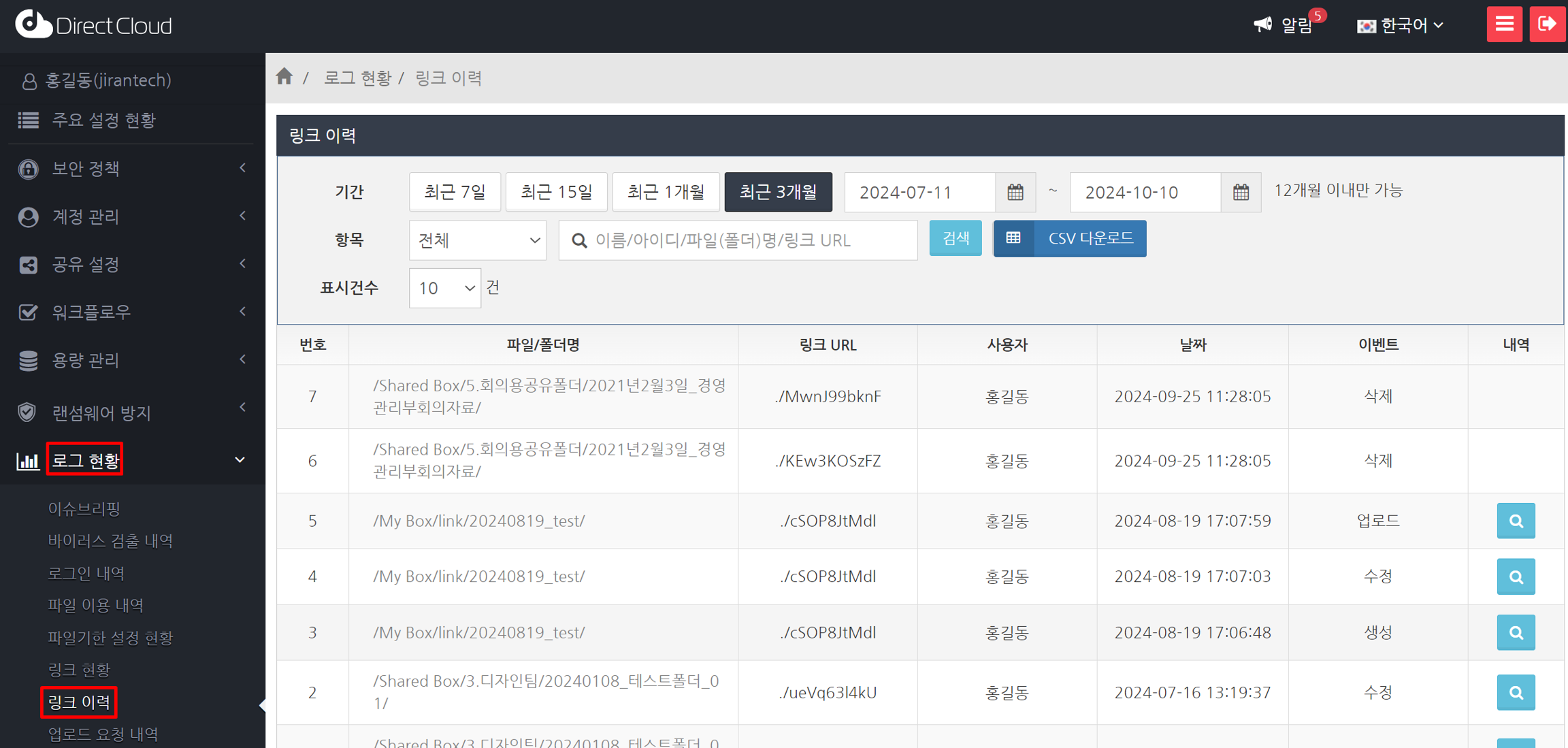Viewport: 1568px width, 748px height.
Task: Open the start date calendar picker
Action: (1015, 193)
